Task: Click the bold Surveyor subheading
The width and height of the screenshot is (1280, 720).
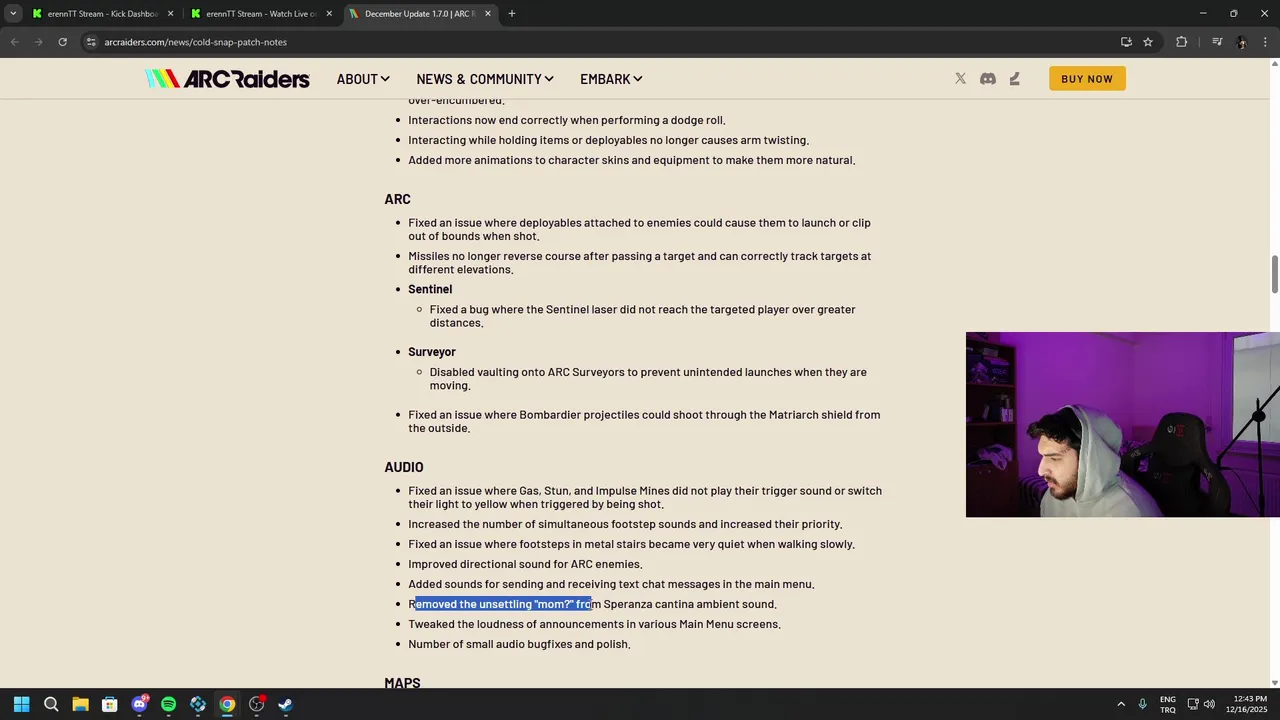Action: coord(432,352)
